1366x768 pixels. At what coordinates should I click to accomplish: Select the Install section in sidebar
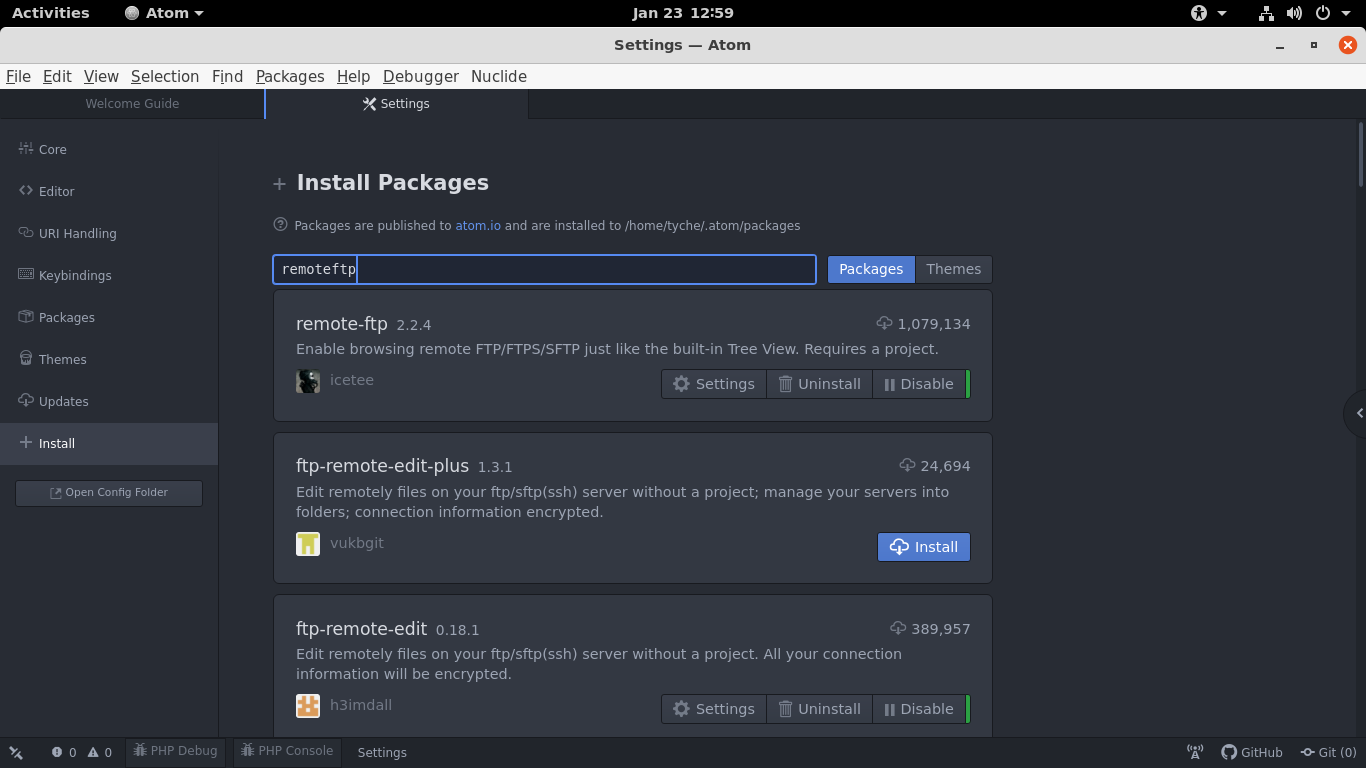(109, 443)
